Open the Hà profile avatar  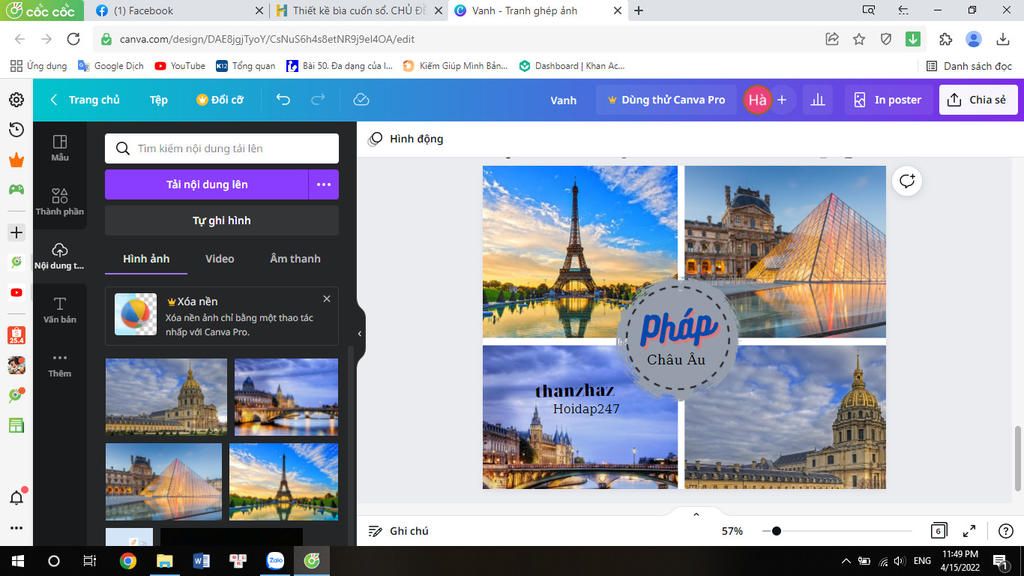(757, 100)
